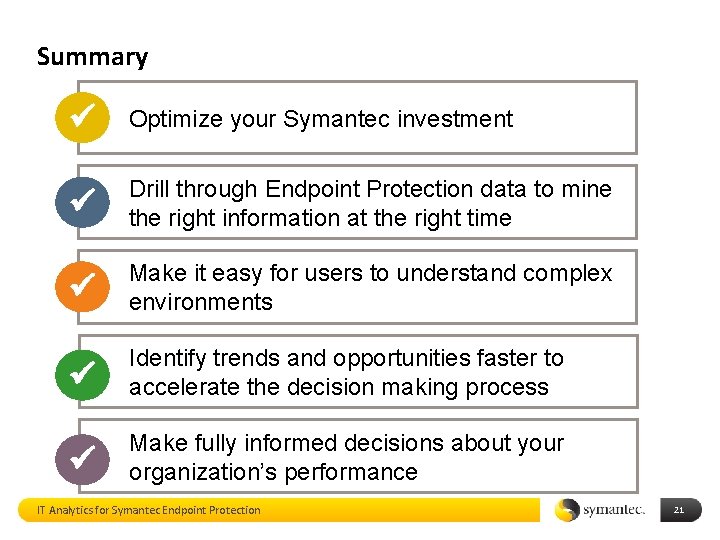Click the Symantec yellow circle logo

pos(567,510)
